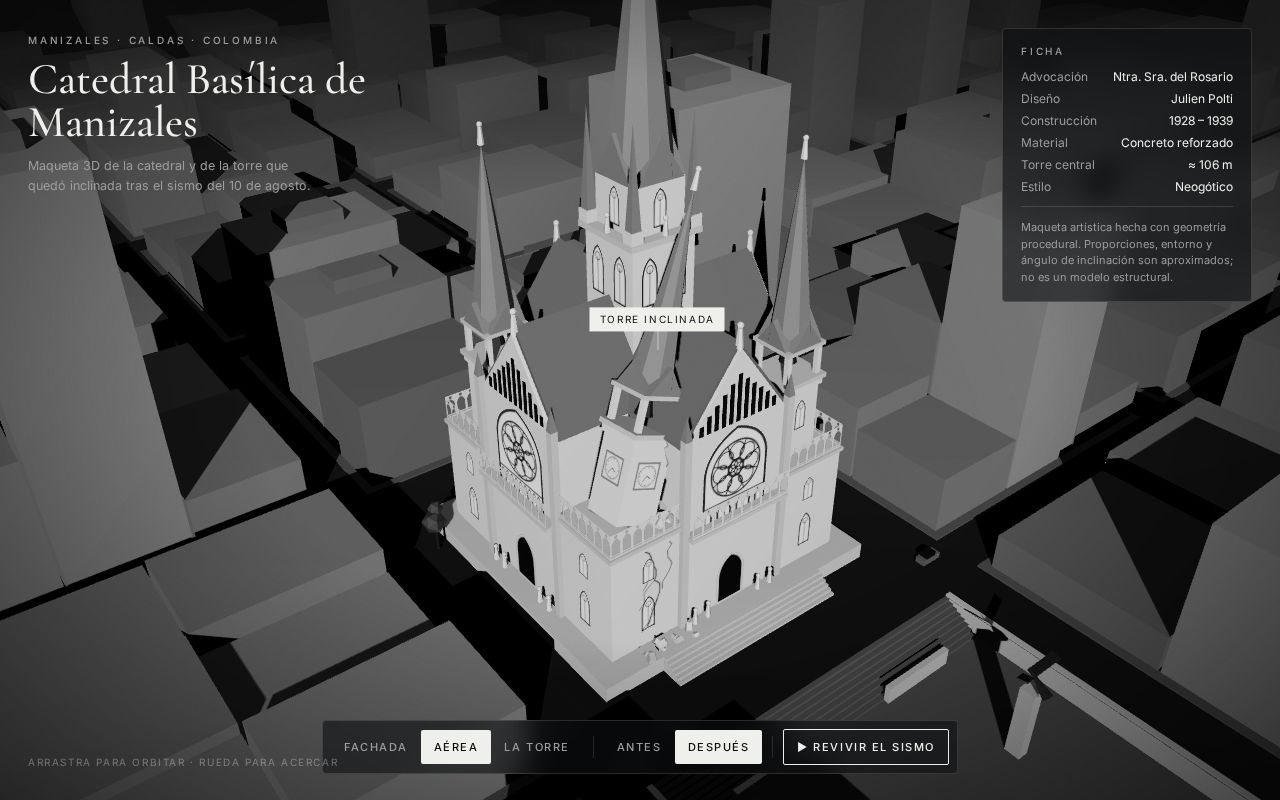Click the REVIVIR EL SISMO button

(866, 747)
